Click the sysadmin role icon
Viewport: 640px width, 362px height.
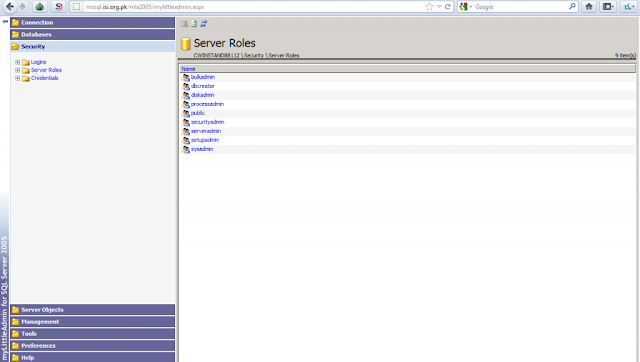[x=186, y=149]
